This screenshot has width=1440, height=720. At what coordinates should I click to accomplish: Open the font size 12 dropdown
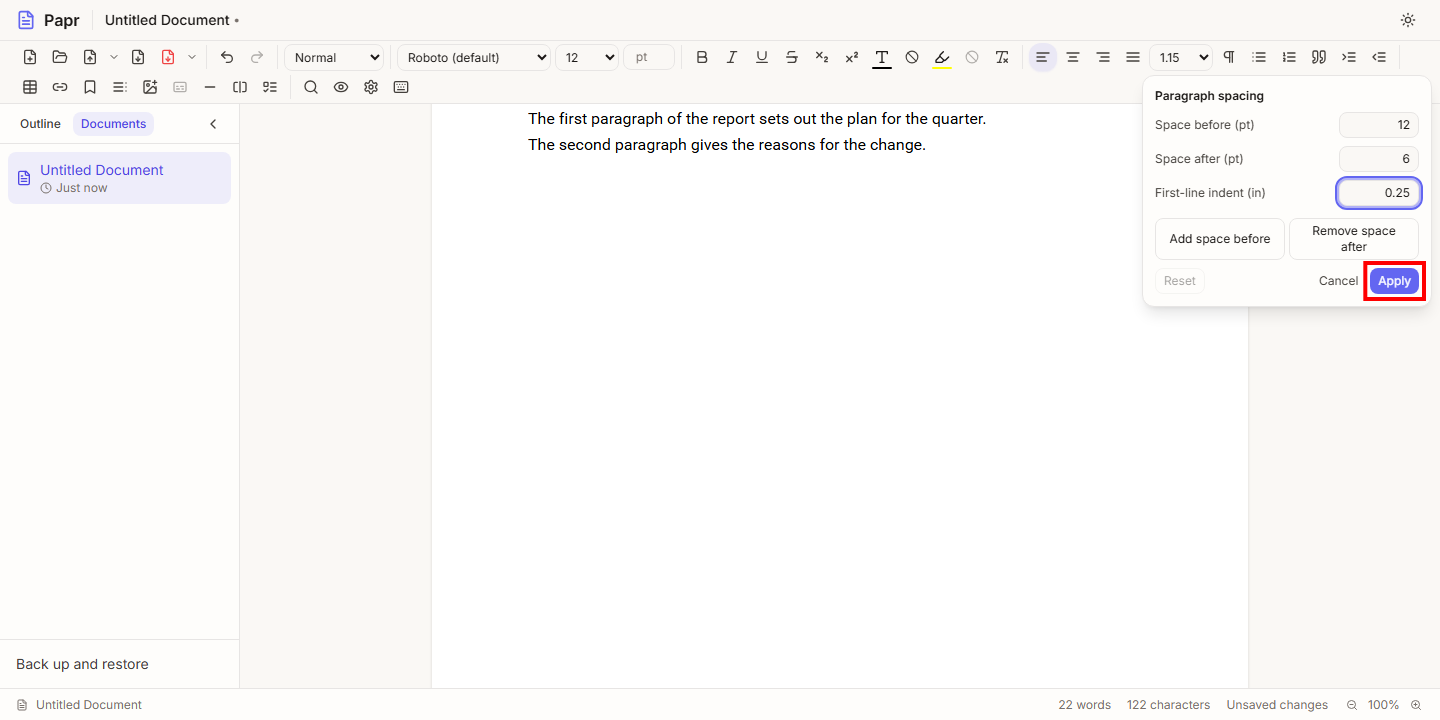click(587, 57)
